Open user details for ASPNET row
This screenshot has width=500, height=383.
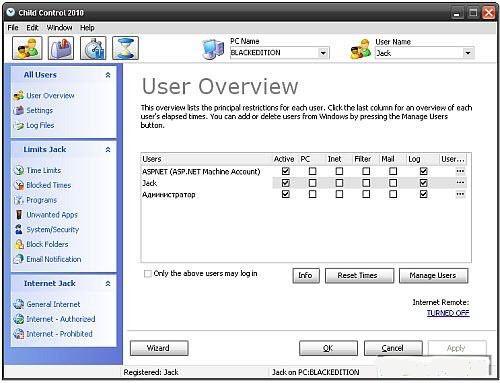tap(460, 171)
